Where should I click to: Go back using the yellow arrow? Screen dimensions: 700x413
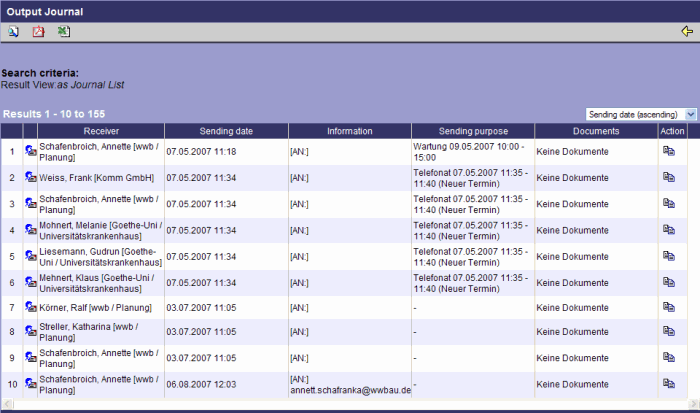pos(686,32)
